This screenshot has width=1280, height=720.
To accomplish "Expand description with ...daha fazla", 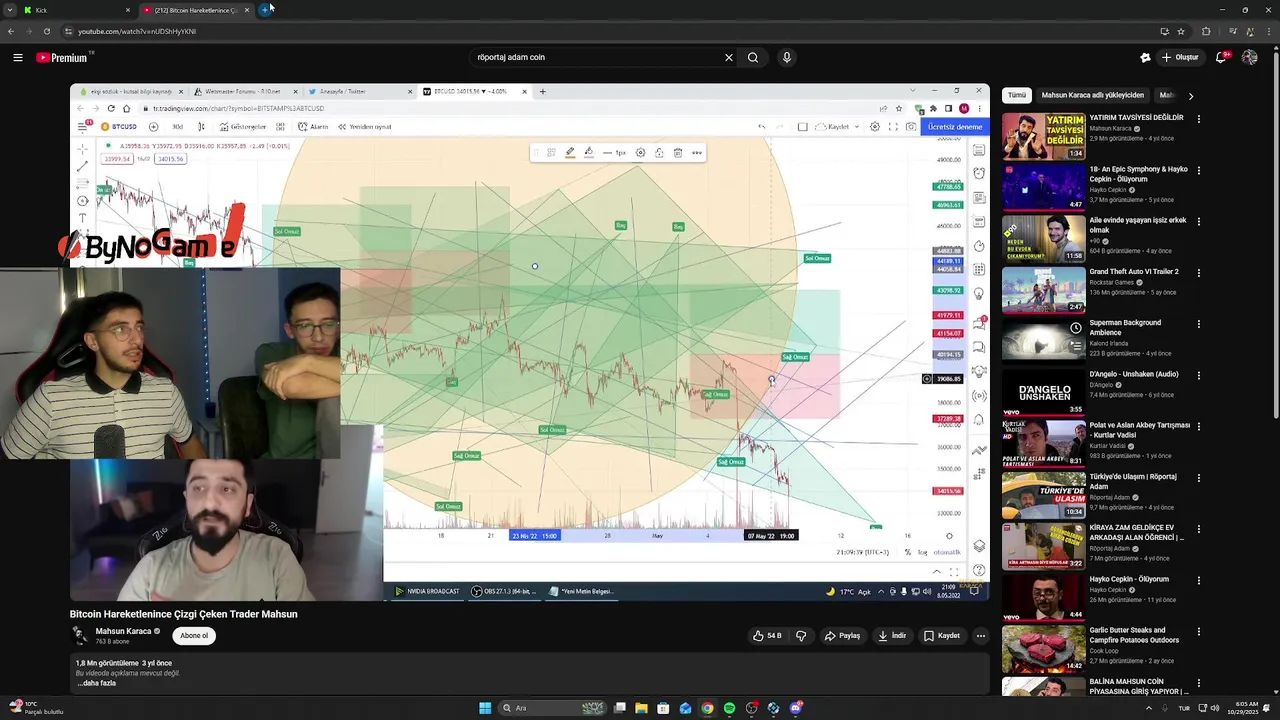I will click(97, 683).
